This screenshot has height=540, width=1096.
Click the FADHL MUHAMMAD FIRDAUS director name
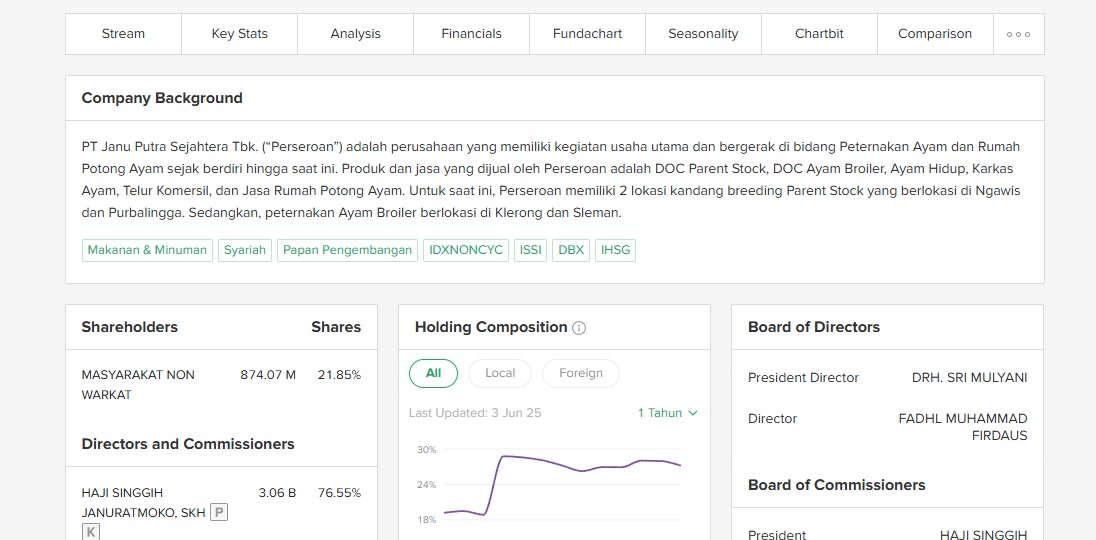point(963,428)
